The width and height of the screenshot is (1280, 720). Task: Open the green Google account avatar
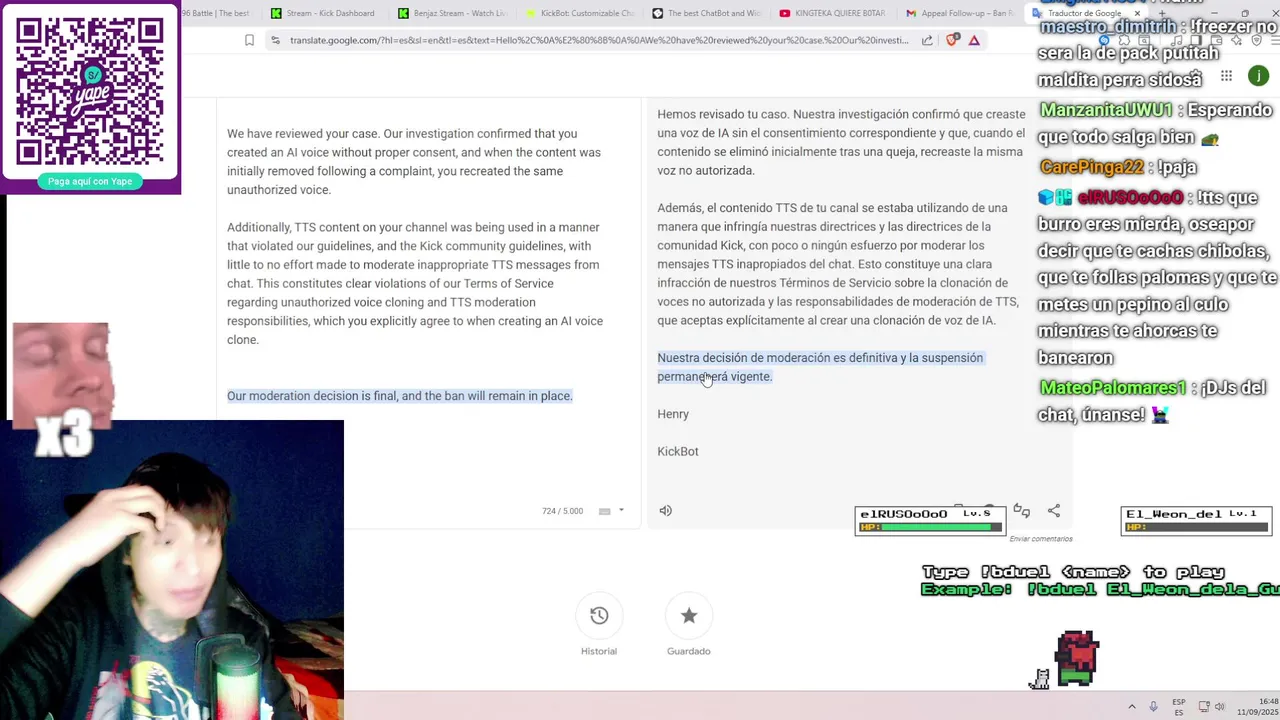[x=1259, y=76]
